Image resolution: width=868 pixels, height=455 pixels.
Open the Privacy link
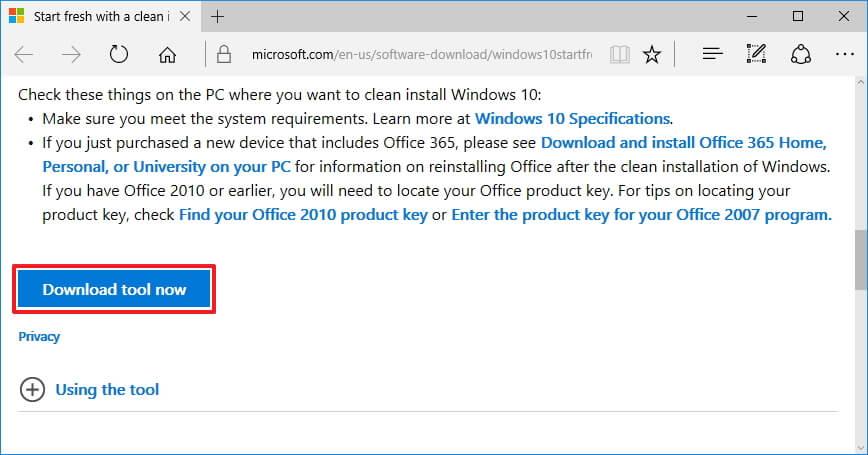tap(39, 337)
